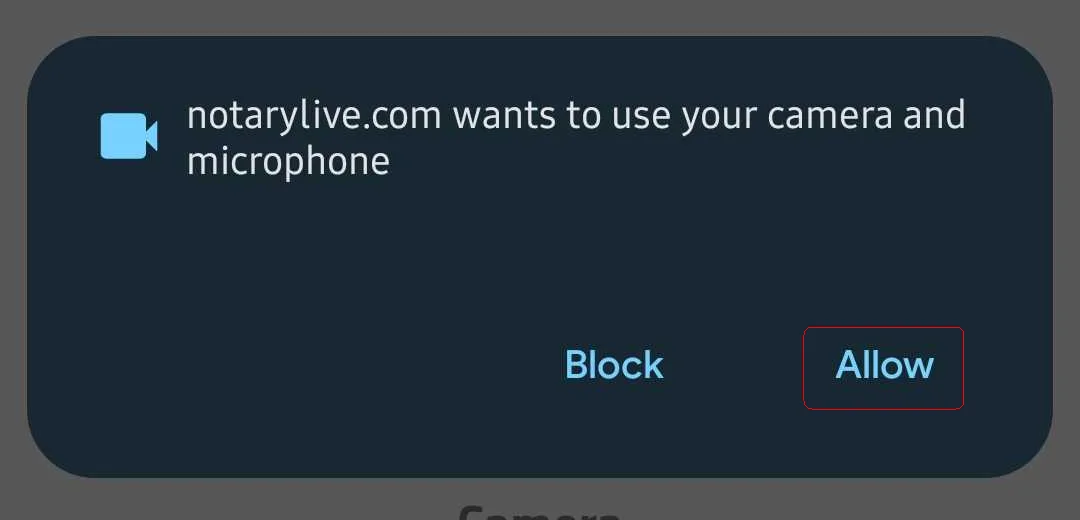The image size is (1080, 520).
Task: Click dialog space between Block and Allow
Action: 734,365
